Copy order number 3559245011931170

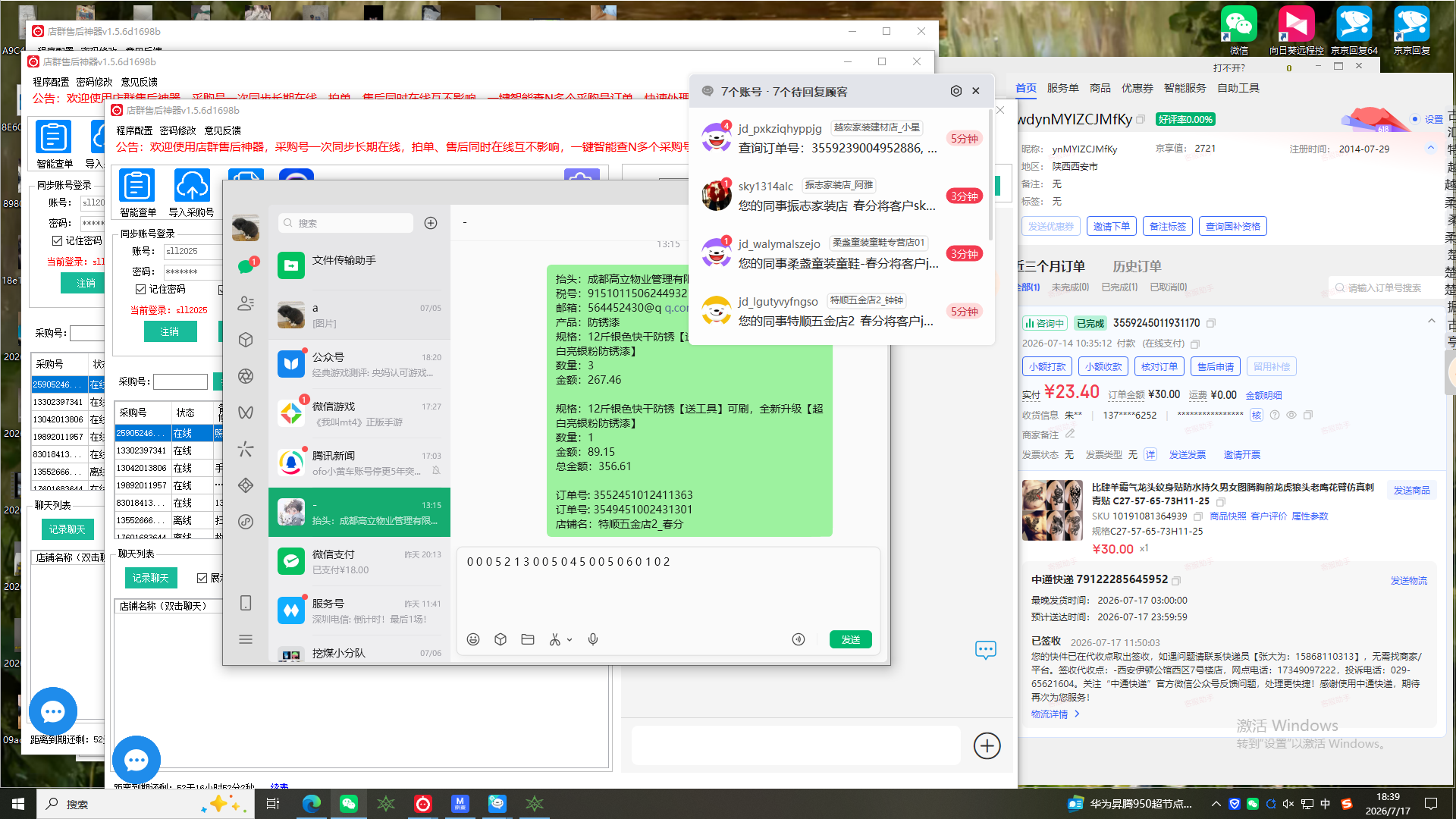pyautogui.click(x=1211, y=323)
